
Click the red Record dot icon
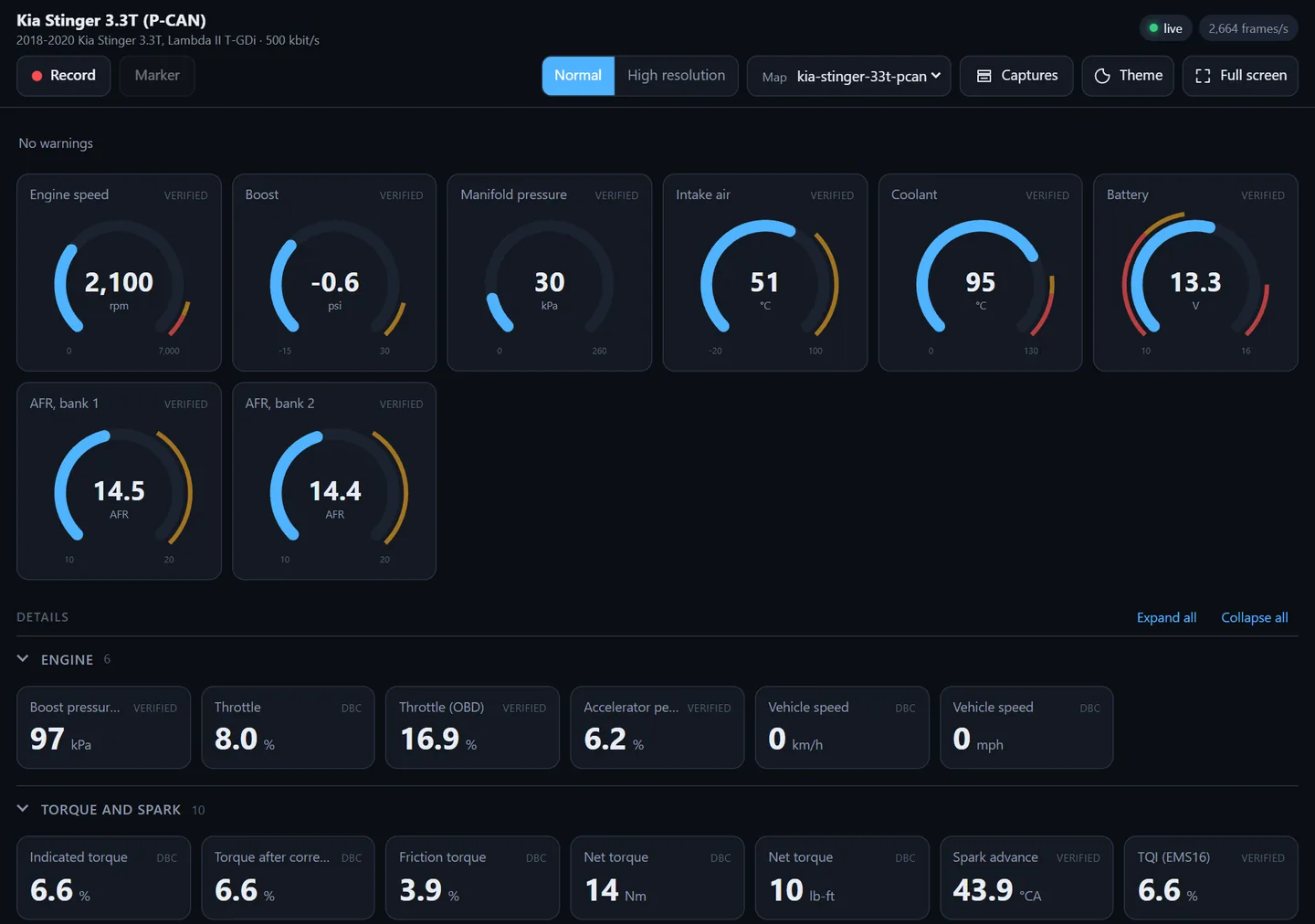pos(37,76)
